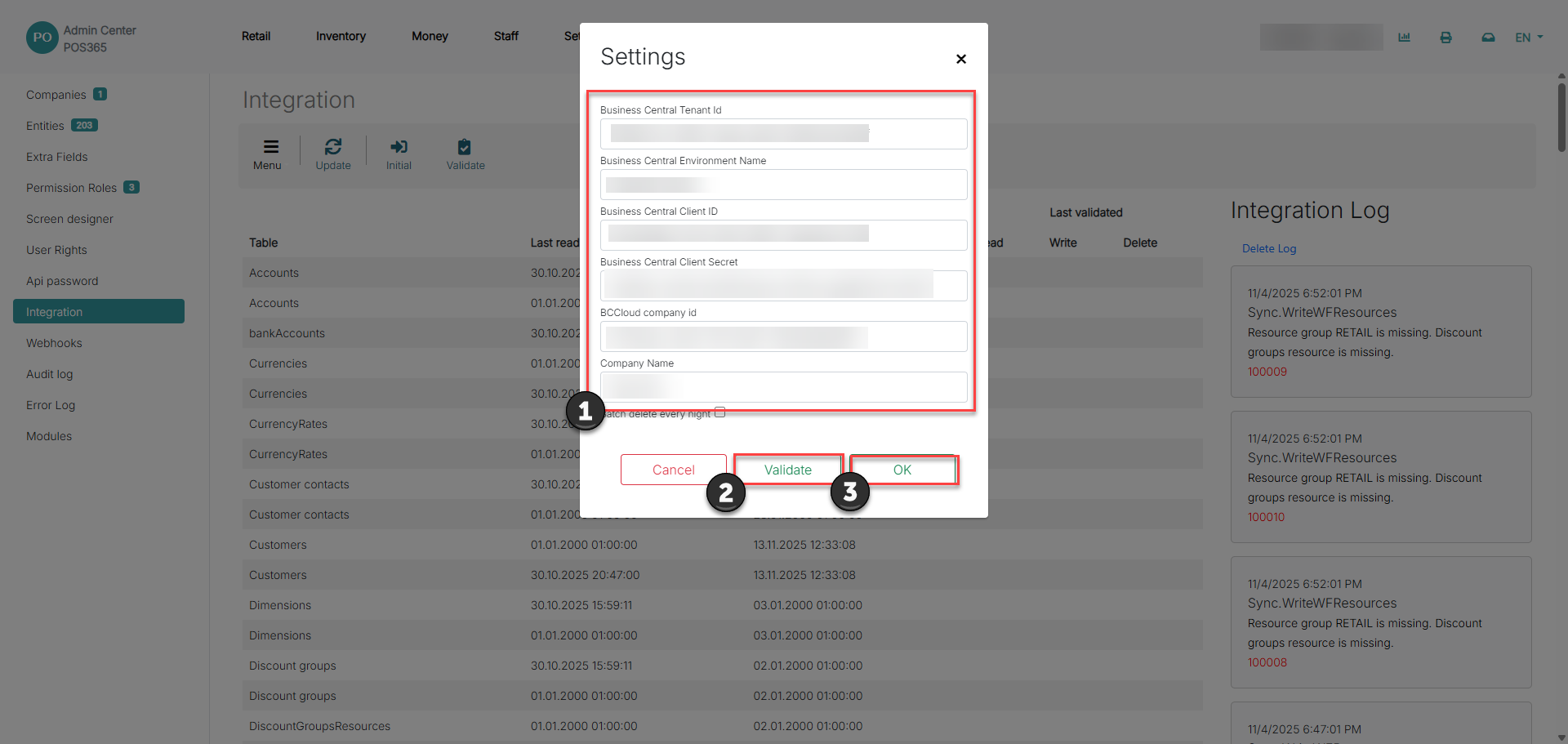Click Business Central Environment Name field
This screenshot has width=1568, height=744.
coord(784,185)
